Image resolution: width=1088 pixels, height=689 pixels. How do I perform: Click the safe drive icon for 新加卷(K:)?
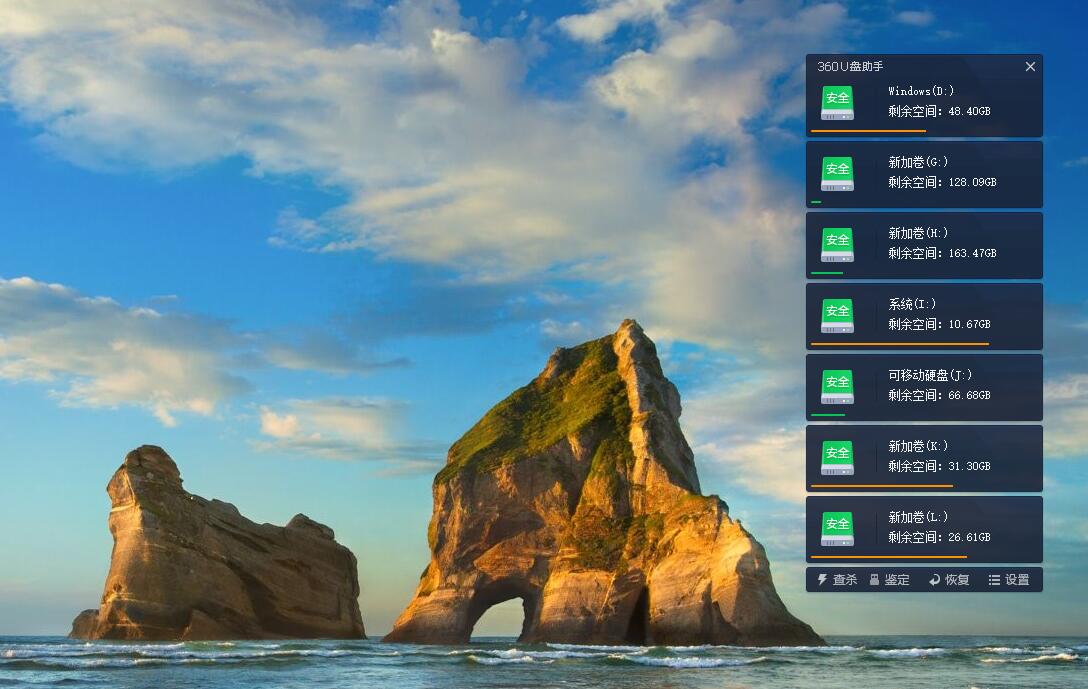[838, 458]
